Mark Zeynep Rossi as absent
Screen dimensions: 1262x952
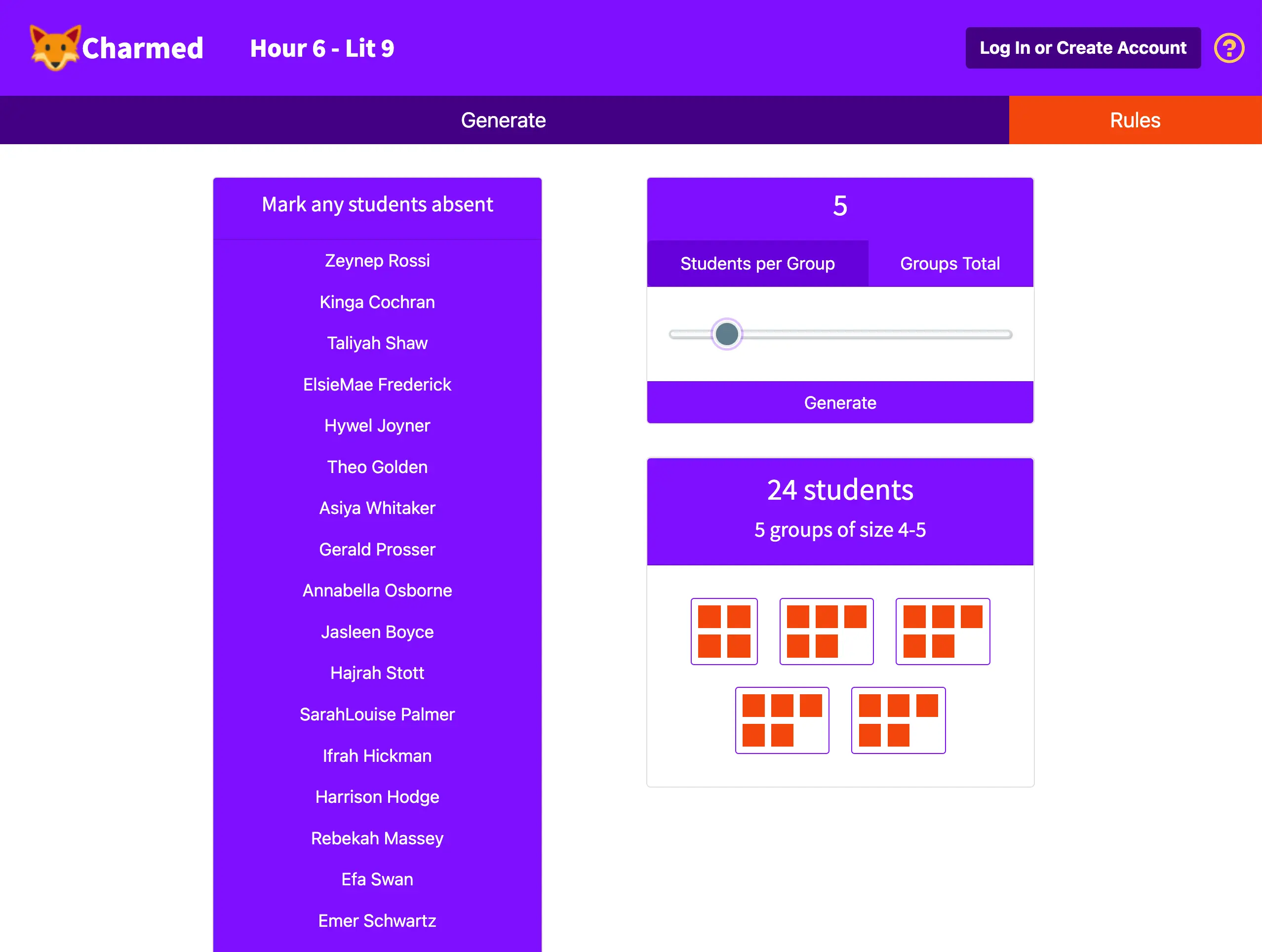(x=377, y=261)
